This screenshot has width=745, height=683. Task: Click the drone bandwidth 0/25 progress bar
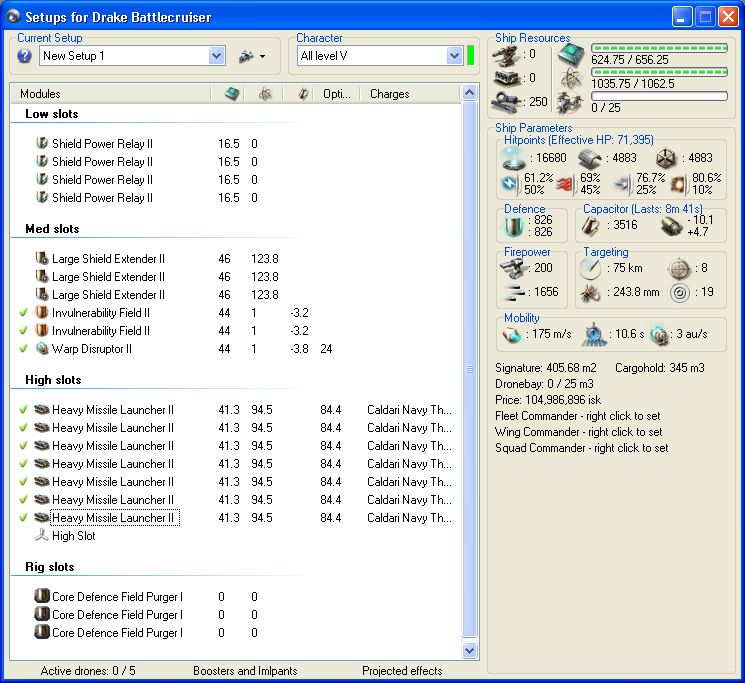click(659, 96)
